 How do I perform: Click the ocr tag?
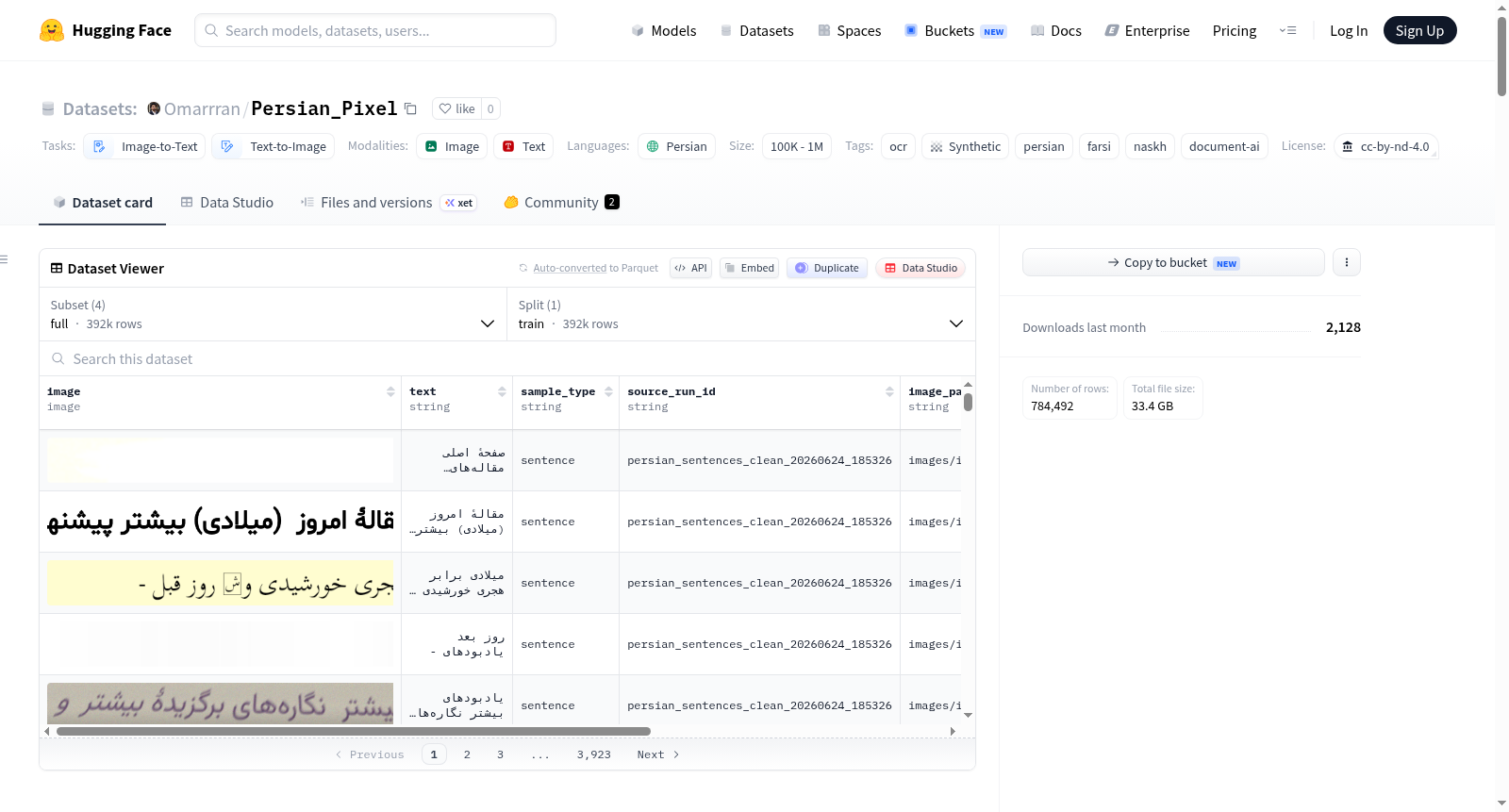pos(898,146)
